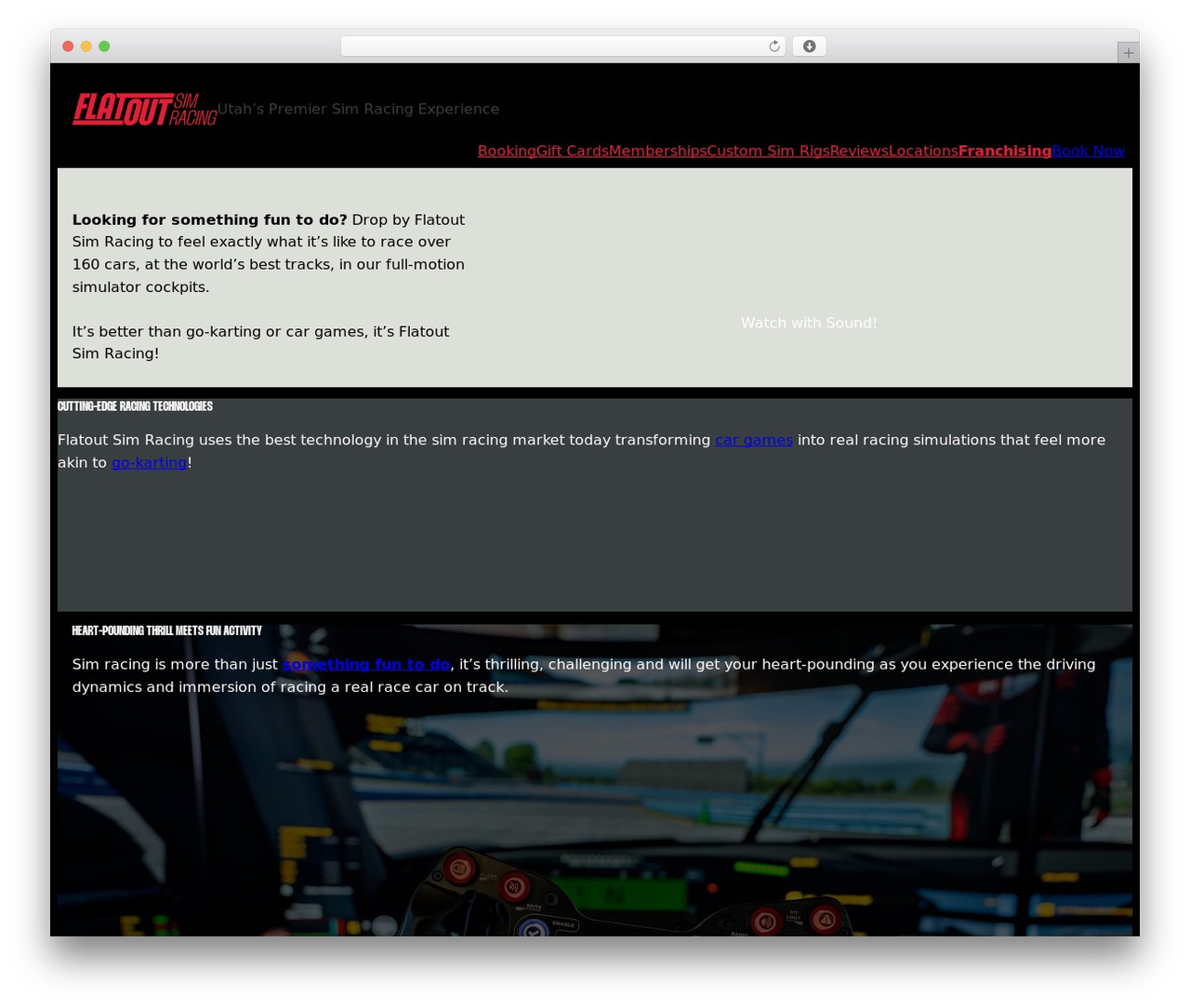The image size is (1190, 1008).
Task: Select the "Heart-Pounding Thrill Meets Fun Activity" heading
Action: click(167, 630)
